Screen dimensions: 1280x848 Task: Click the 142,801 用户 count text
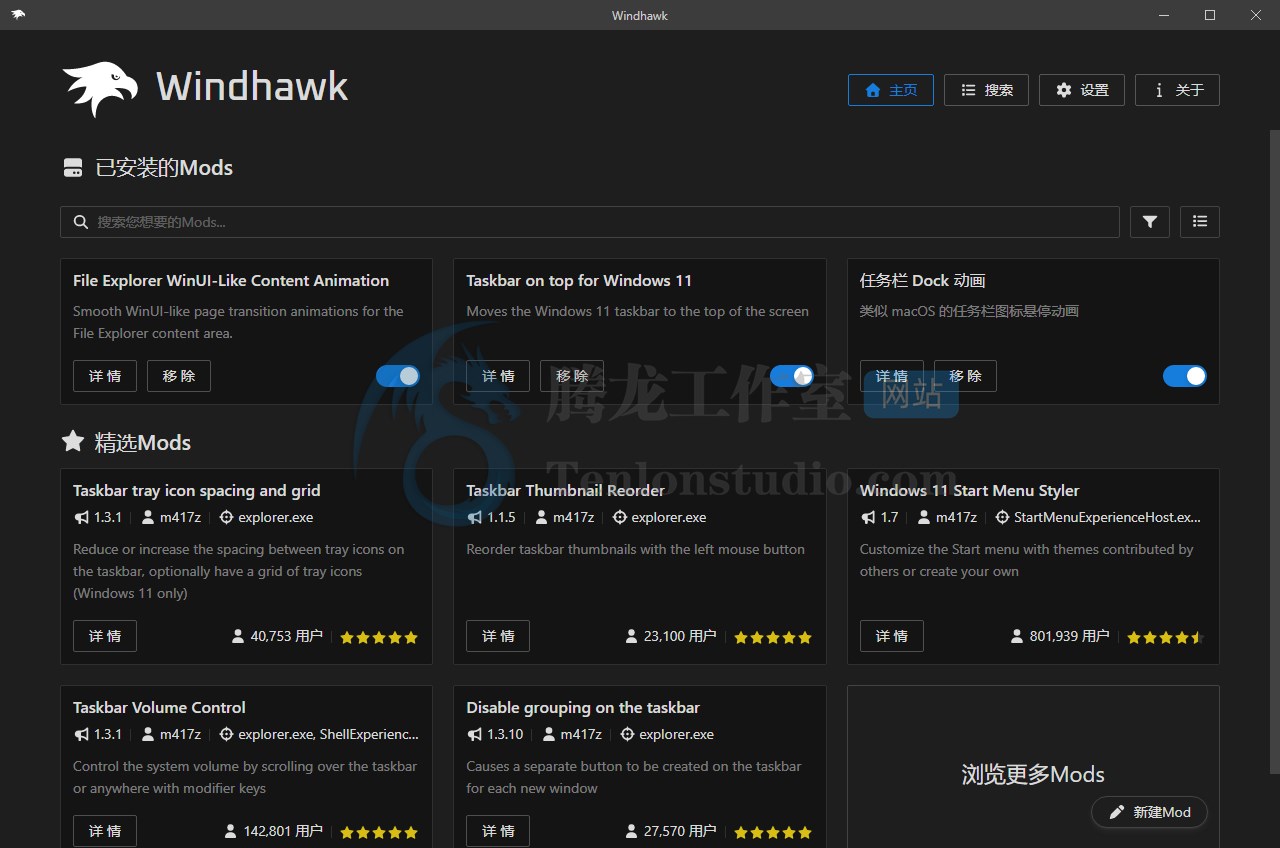283,831
